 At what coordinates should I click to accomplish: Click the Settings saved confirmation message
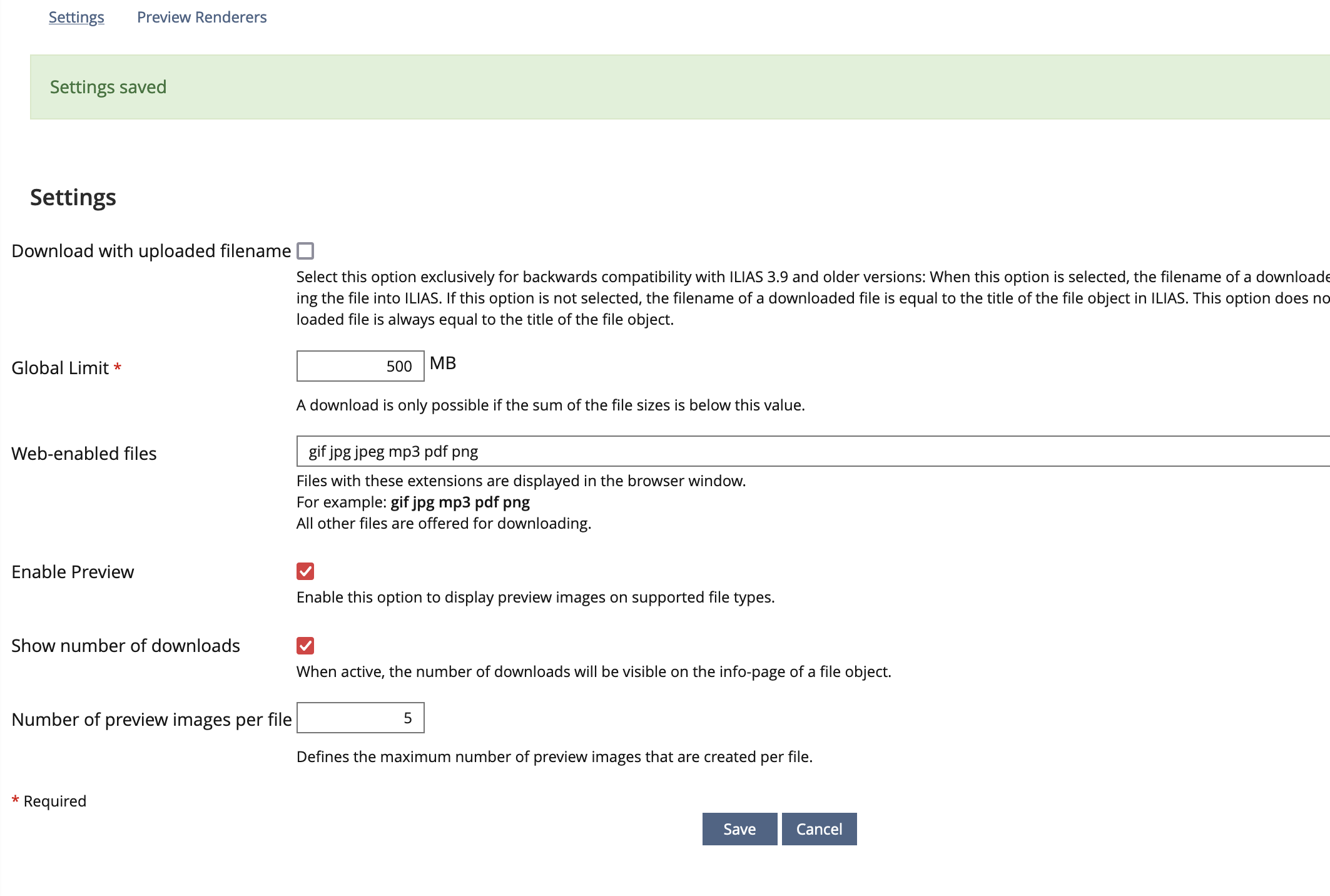pyautogui.click(x=108, y=87)
